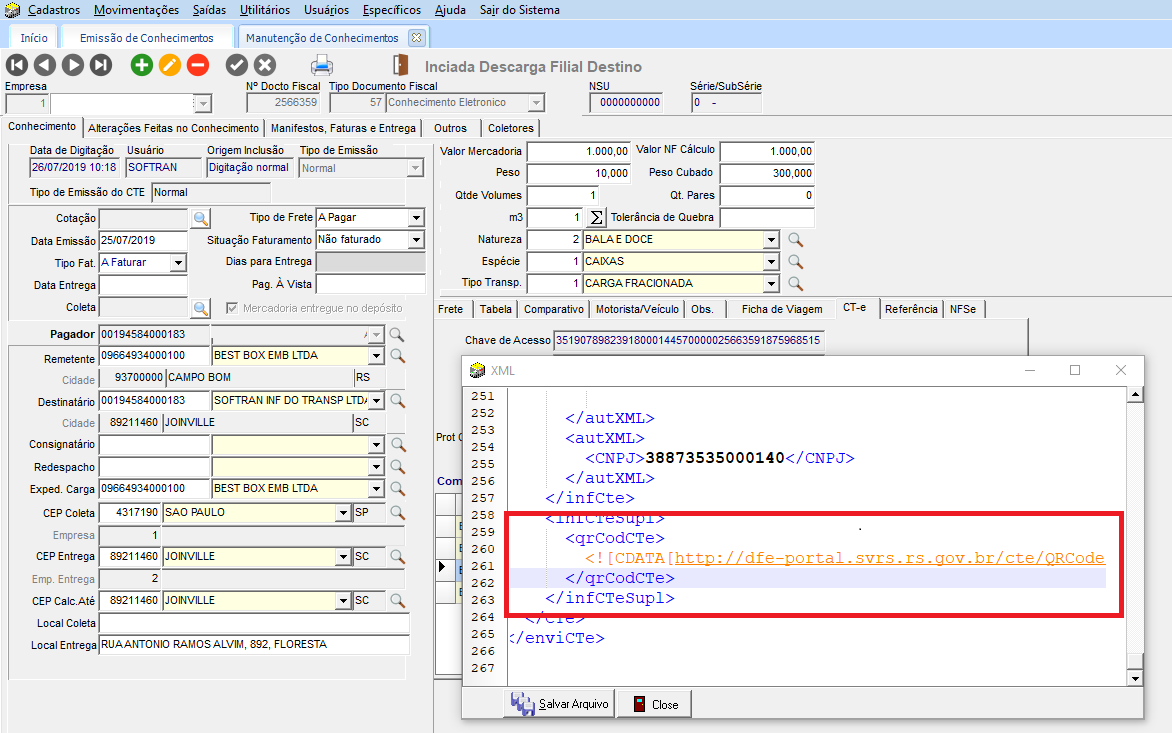
Task: Switch to the Manifestos, Faturas e Entrega tab
Action: [343, 128]
